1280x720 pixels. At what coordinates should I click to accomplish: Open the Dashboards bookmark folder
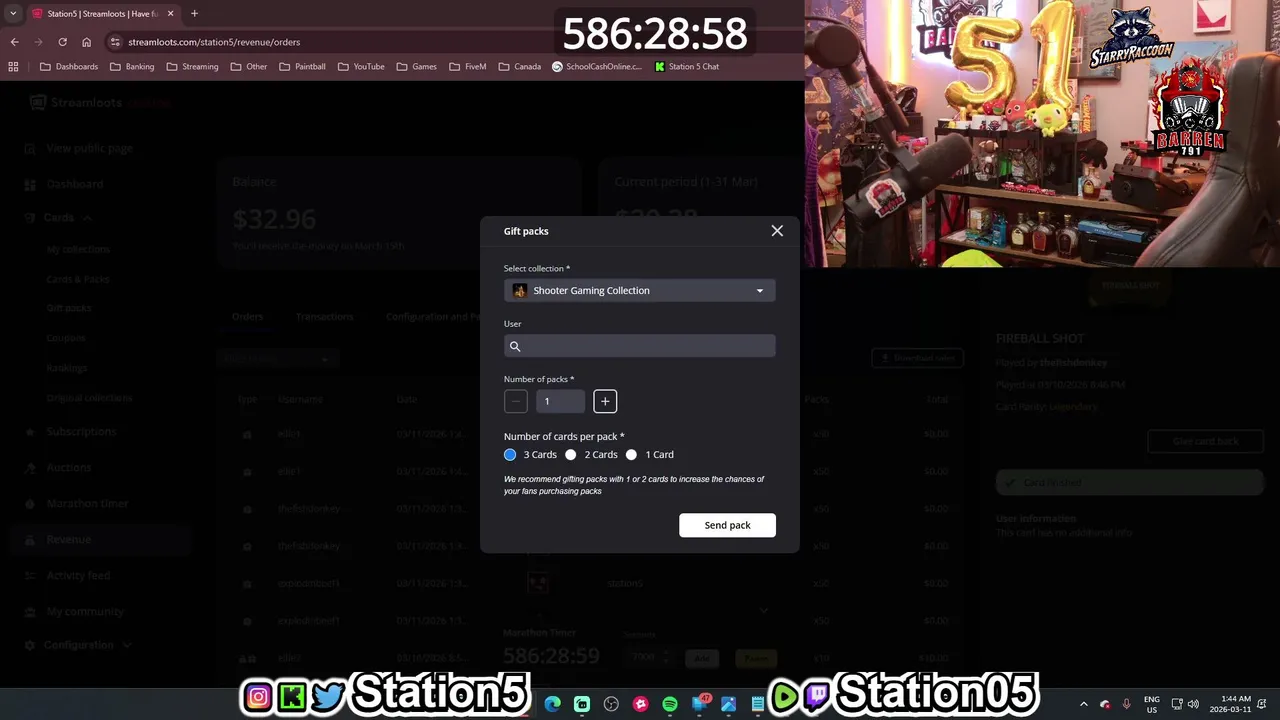click(x=69, y=67)
